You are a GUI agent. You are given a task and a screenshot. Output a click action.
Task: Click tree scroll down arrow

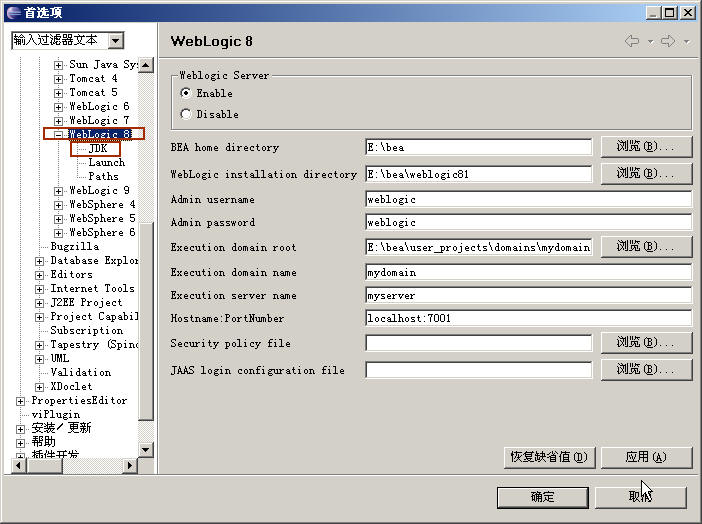146,450
